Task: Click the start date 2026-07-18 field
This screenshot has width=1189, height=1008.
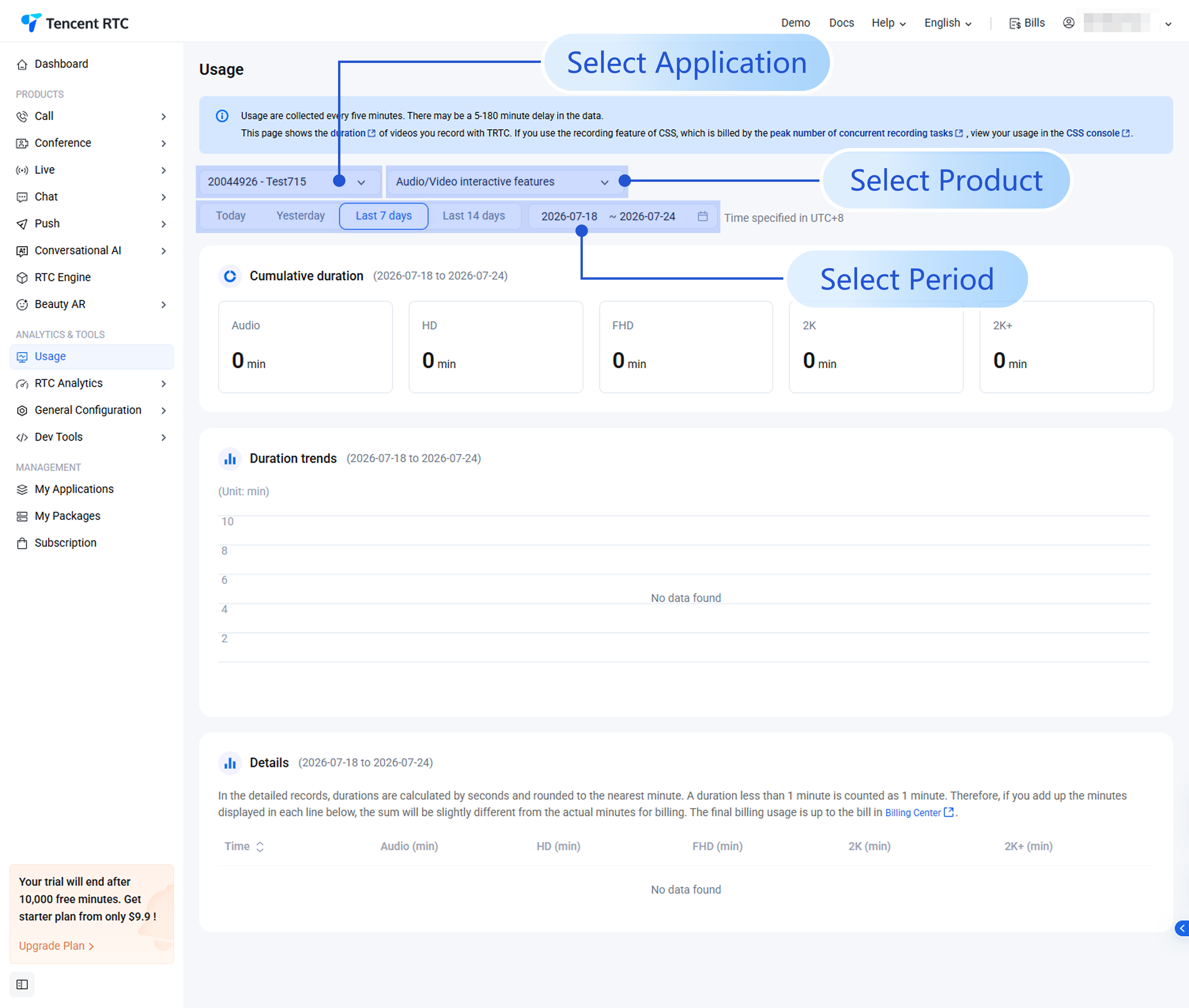Action: click(x=569, y=216)
